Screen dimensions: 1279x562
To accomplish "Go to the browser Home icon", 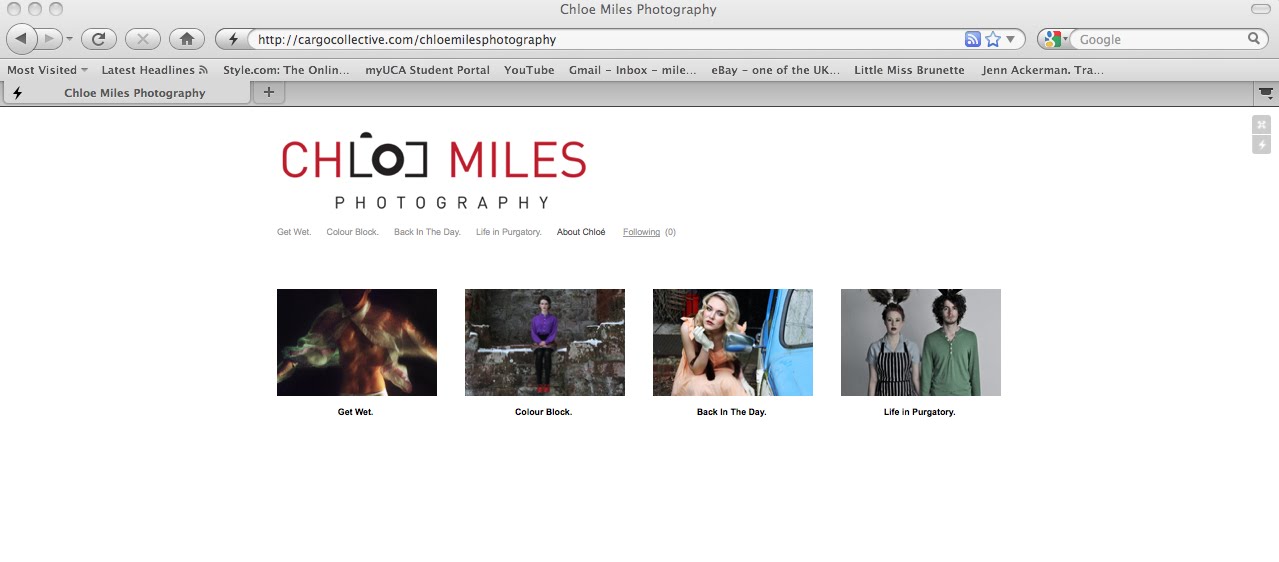I will pyautogui.click(x=186, y=39).
